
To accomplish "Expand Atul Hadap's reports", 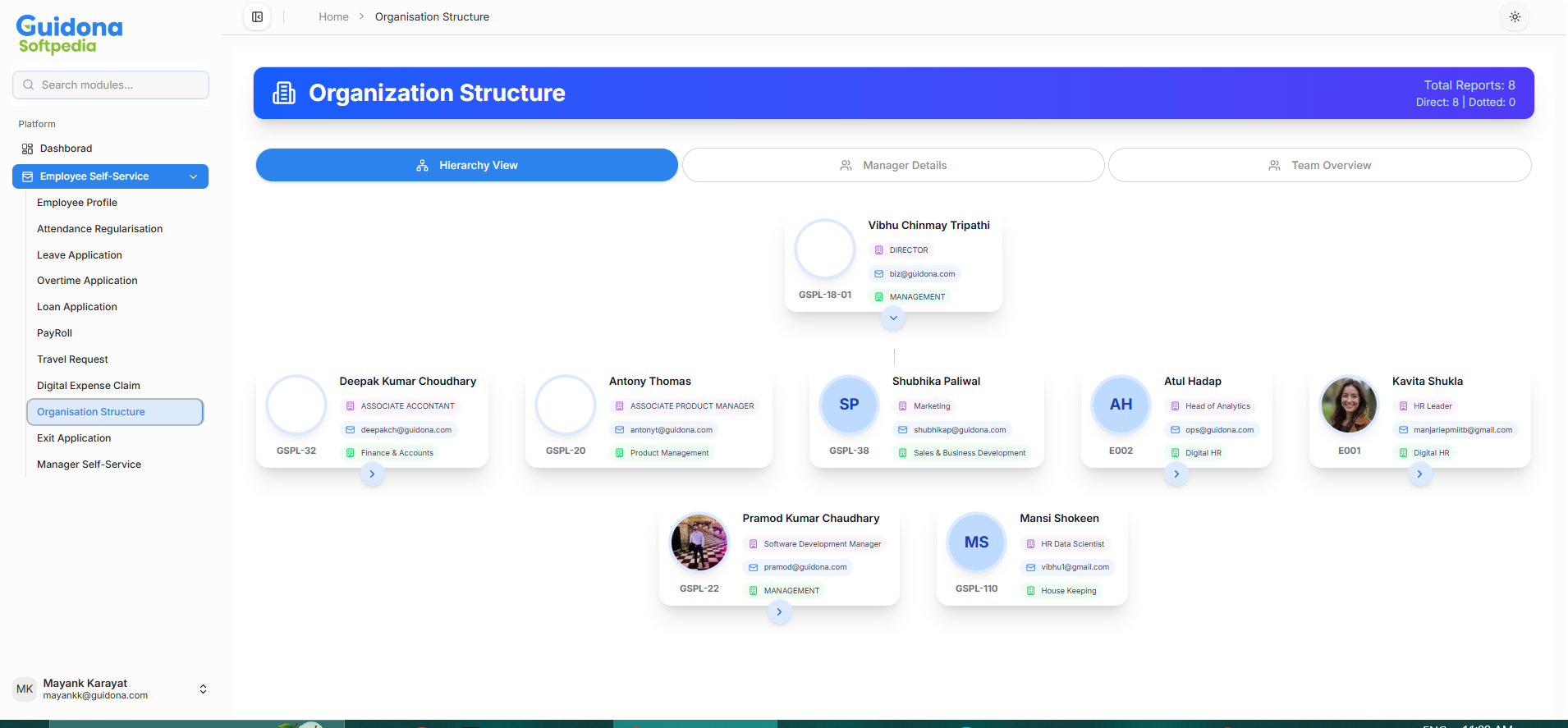I will [1176, 474].
